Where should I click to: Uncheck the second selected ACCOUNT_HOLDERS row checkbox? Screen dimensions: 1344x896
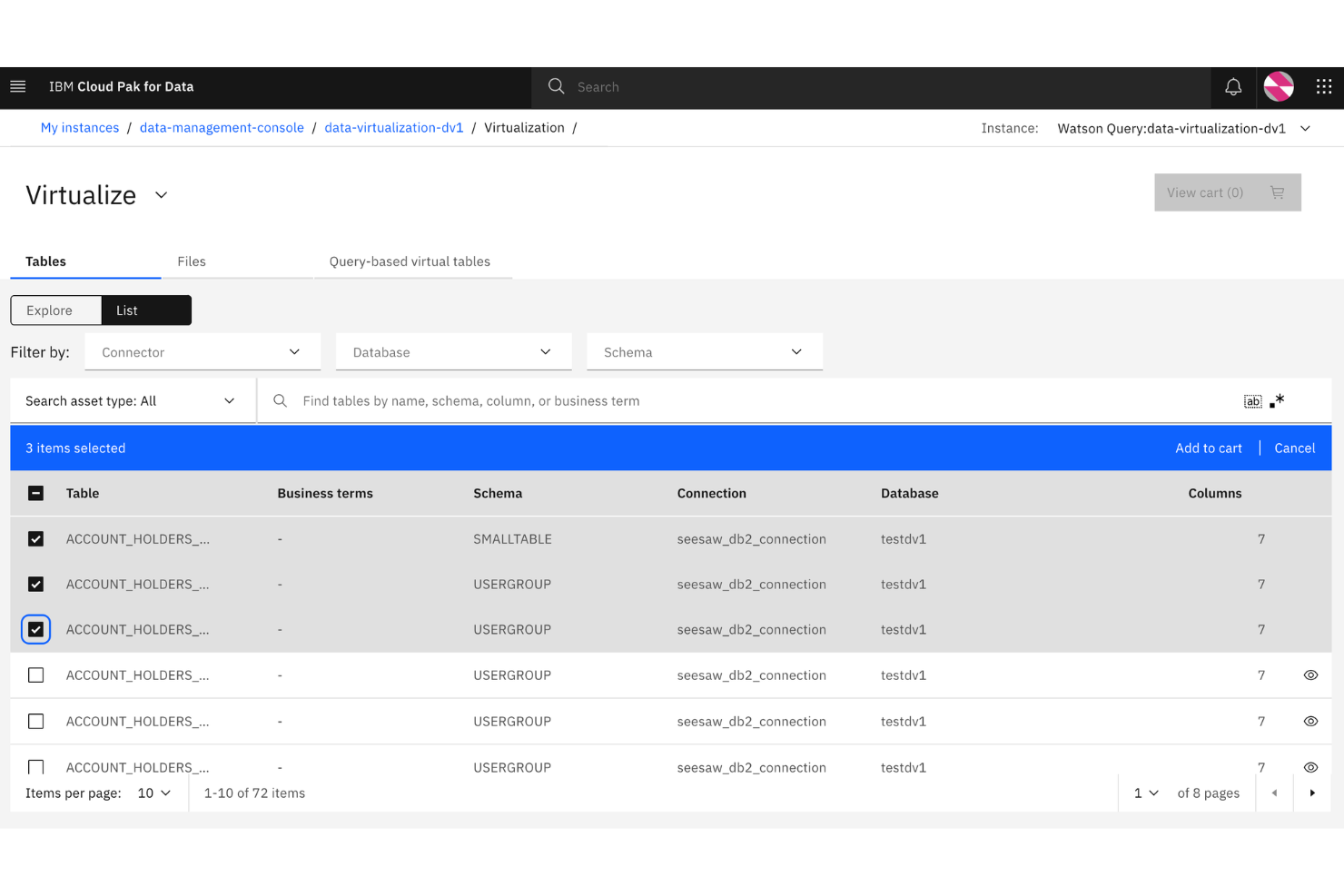(x=36, y=585)
